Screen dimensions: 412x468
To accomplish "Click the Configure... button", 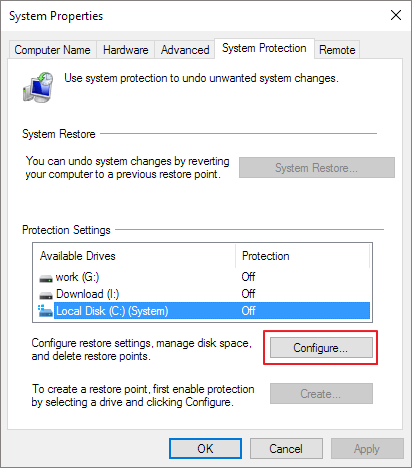I will click(x=321, y=348).
